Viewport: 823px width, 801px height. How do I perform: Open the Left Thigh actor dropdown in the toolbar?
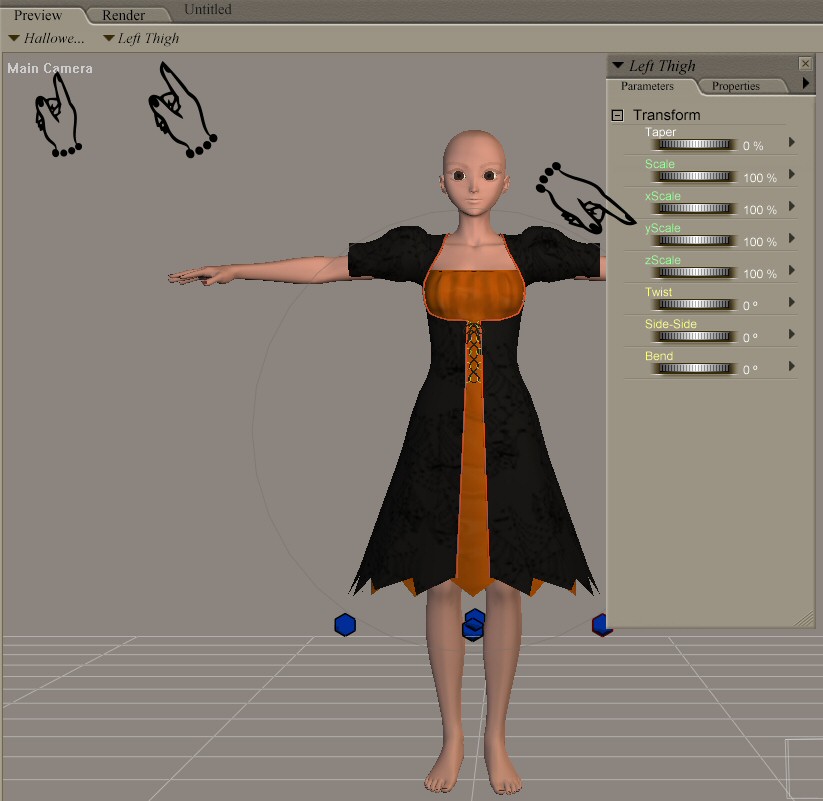coord(141,39)
